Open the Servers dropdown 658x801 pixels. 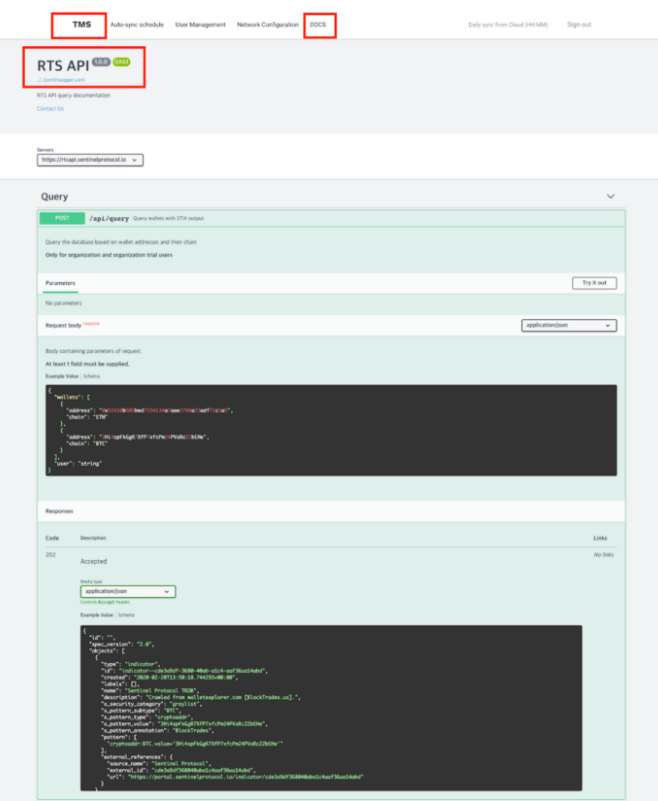(x=91, y=159)
